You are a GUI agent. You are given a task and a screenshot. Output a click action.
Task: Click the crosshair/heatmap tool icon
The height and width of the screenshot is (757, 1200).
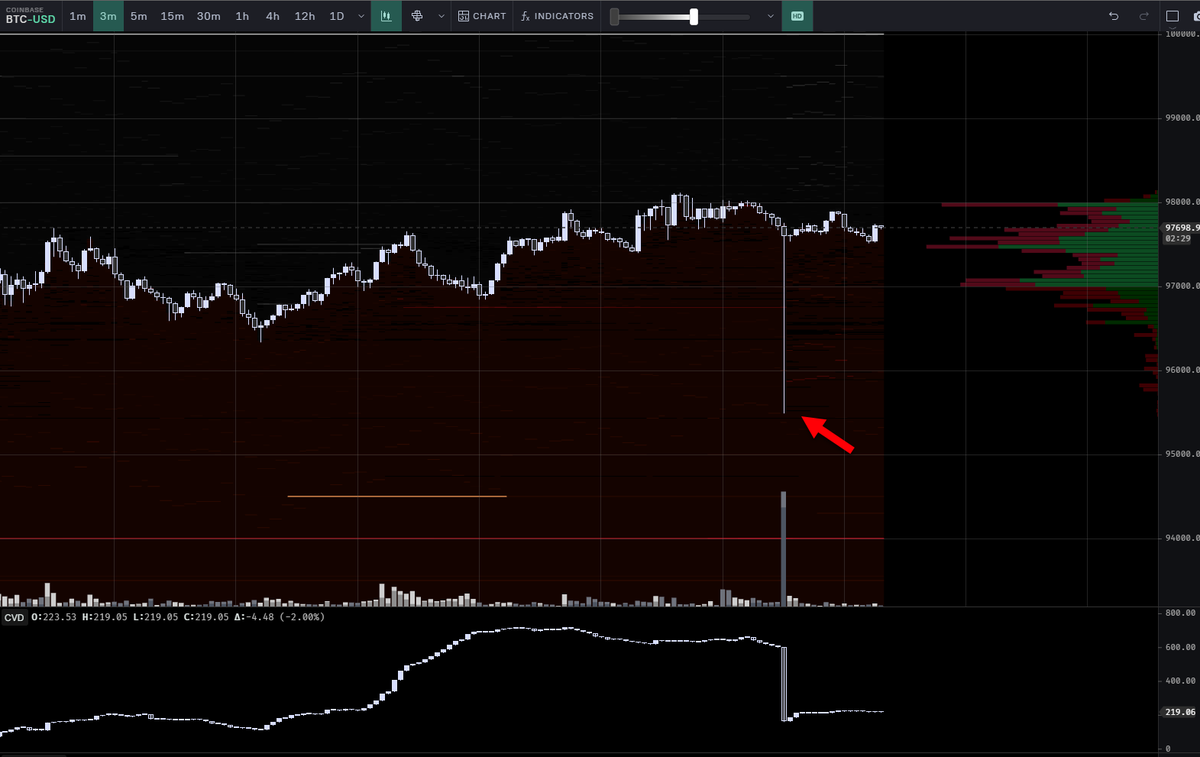click(417, 16)
